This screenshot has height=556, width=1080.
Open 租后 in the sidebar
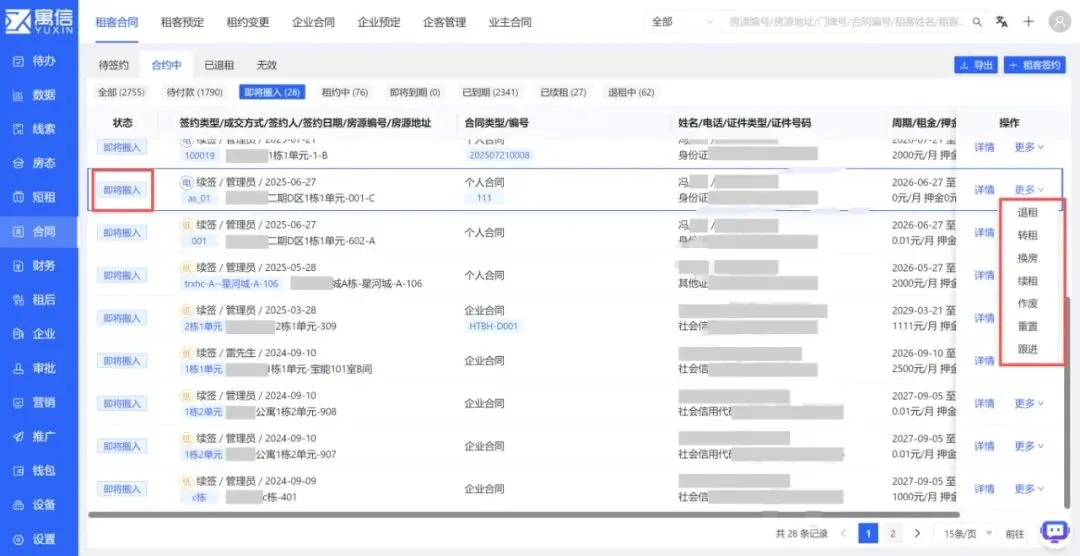34,300
